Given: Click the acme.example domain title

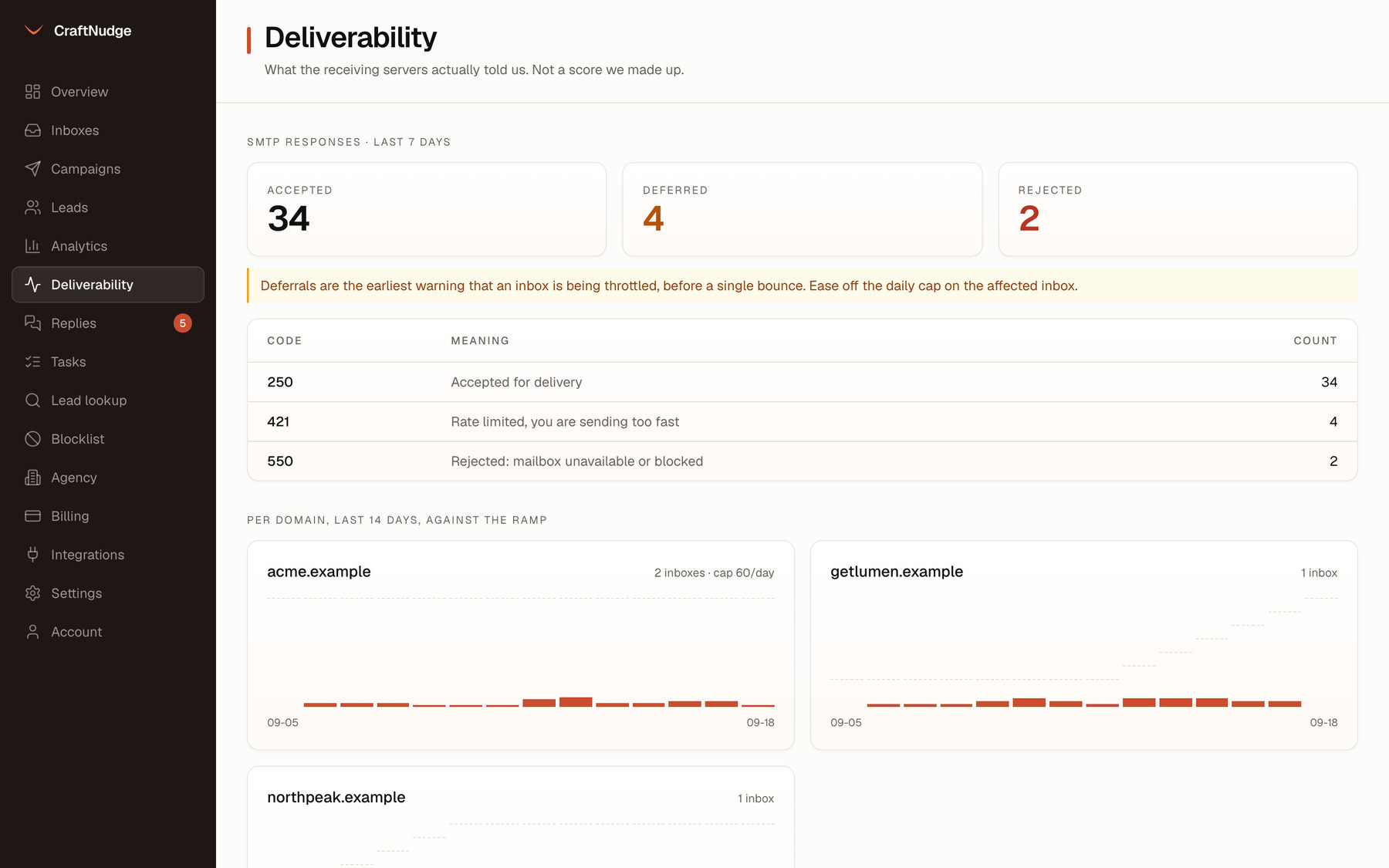Looking at the screenshot, I should pyautogui.click(x=319, y=572).
